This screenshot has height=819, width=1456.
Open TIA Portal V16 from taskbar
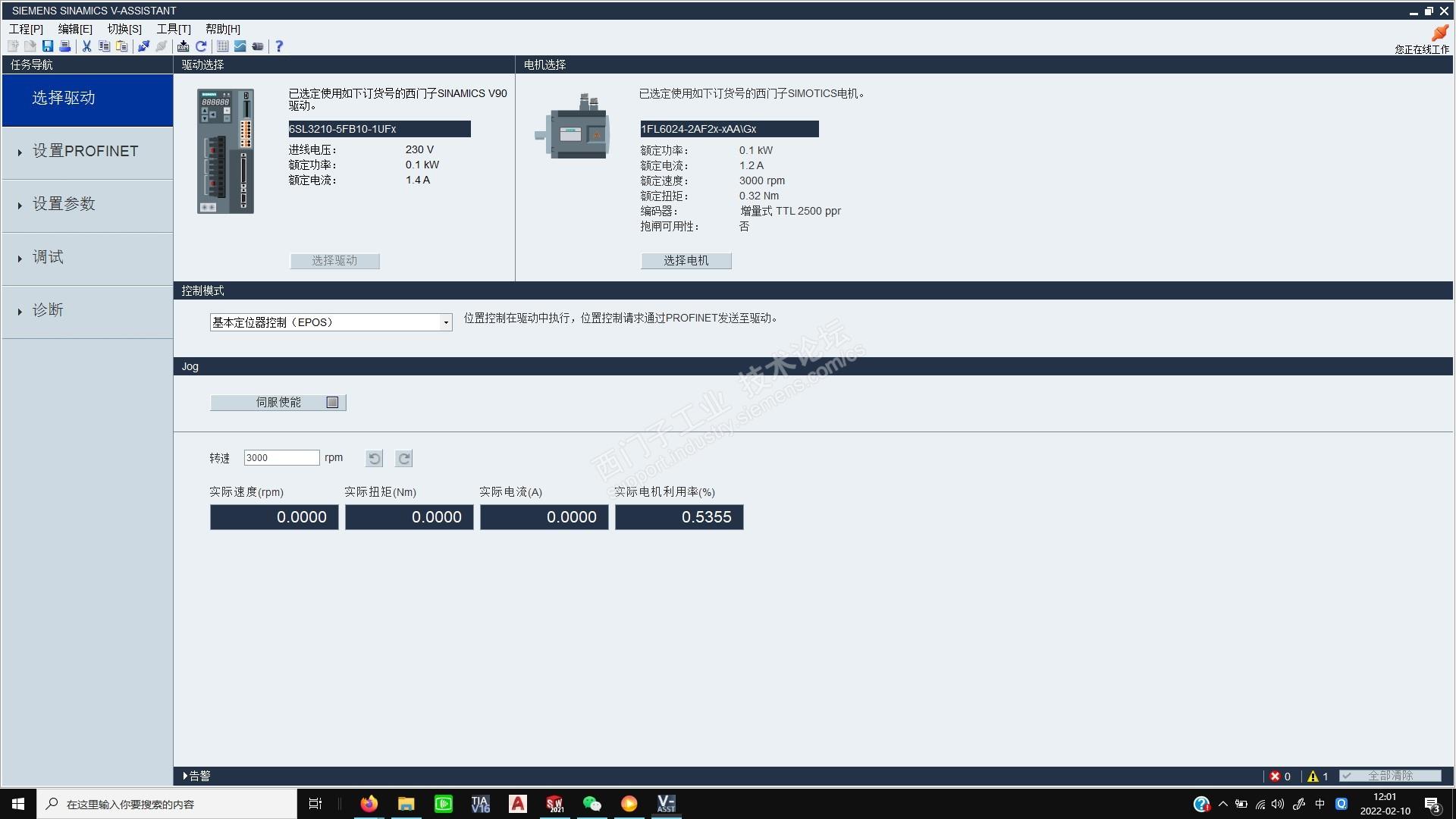[x=480, y=804]
